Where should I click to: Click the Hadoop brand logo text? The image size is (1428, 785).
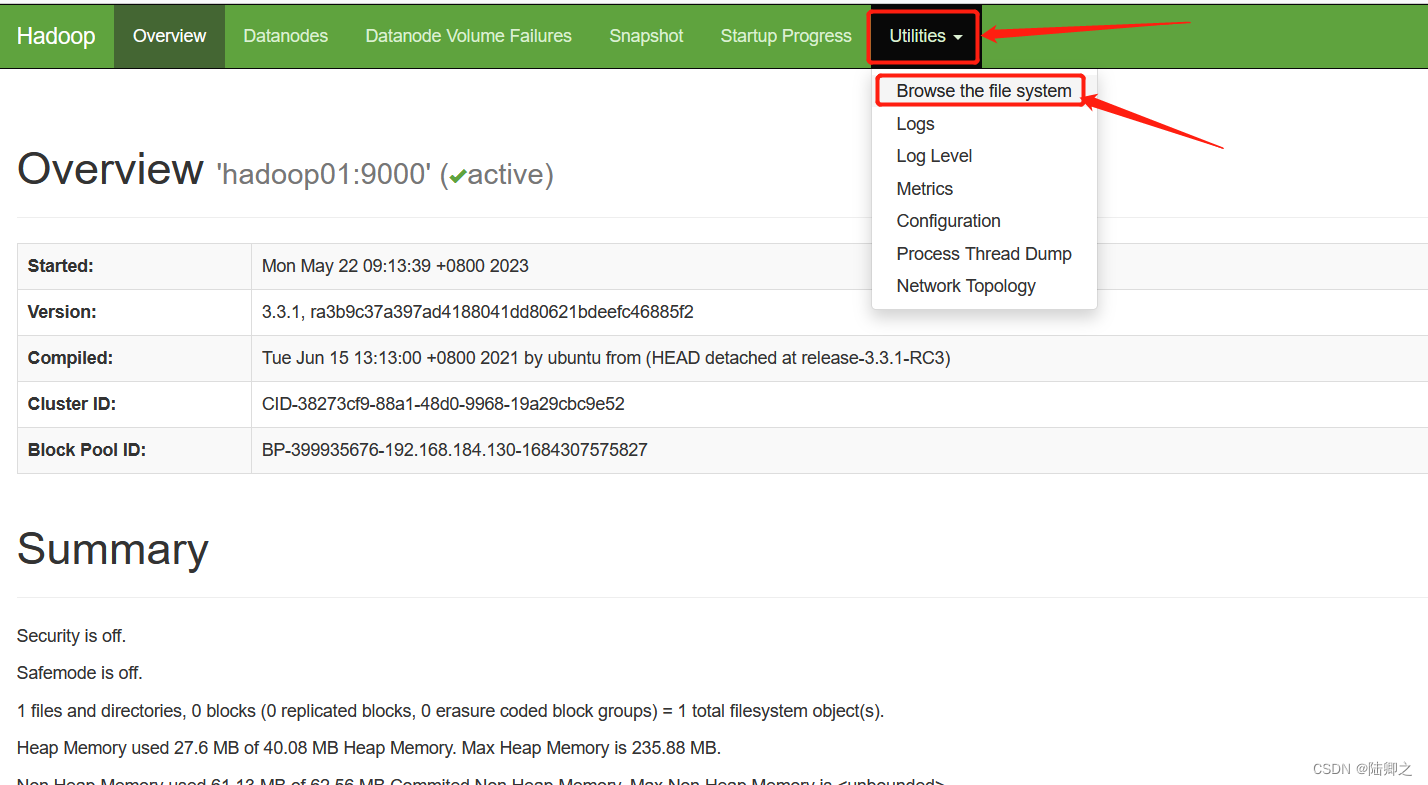pos(56,36)
